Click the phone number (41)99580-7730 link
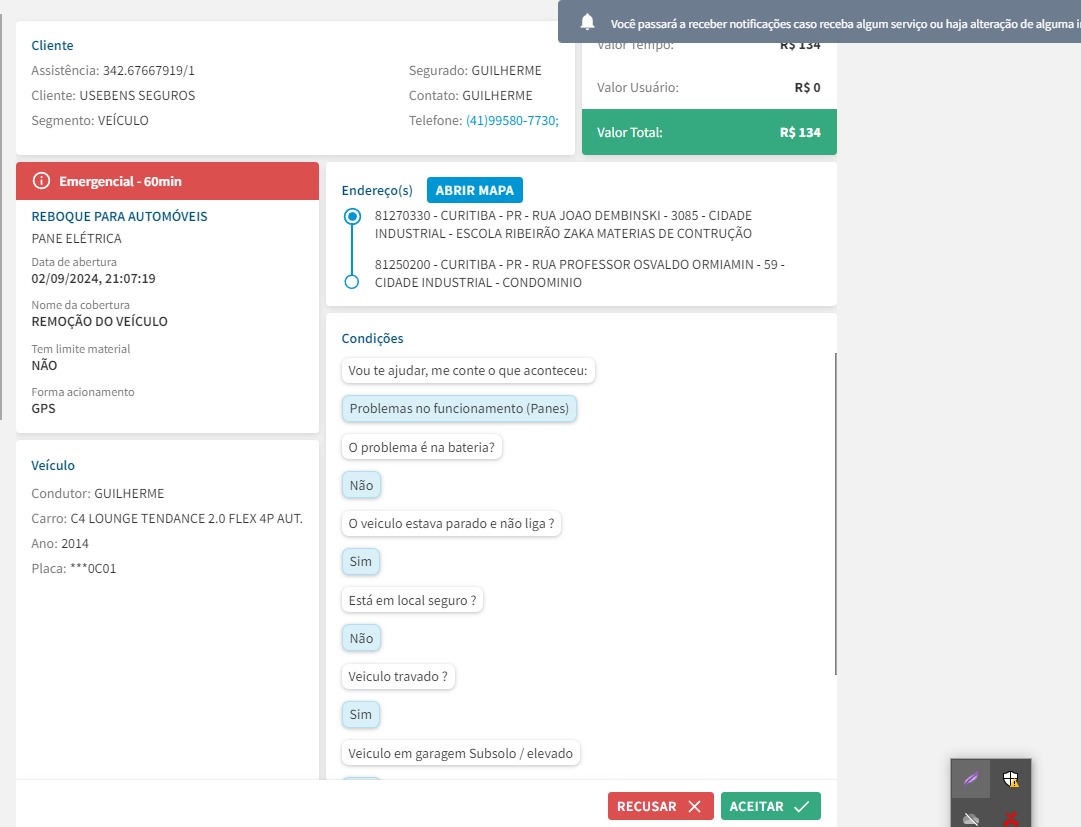The height and width of the screenshot is (827, 1081). [512, 121]
